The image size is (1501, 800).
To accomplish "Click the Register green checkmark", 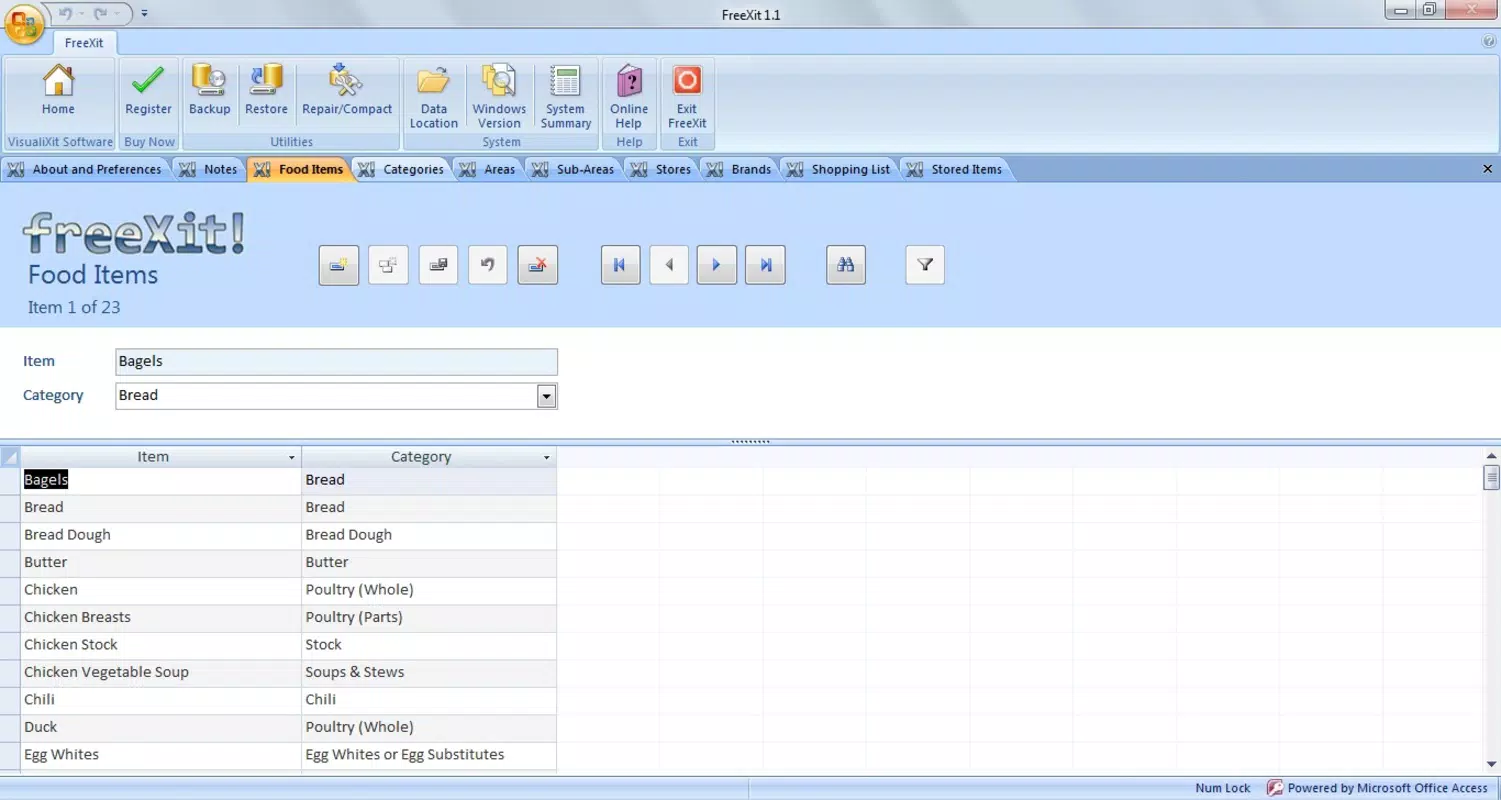I will 148,92.
